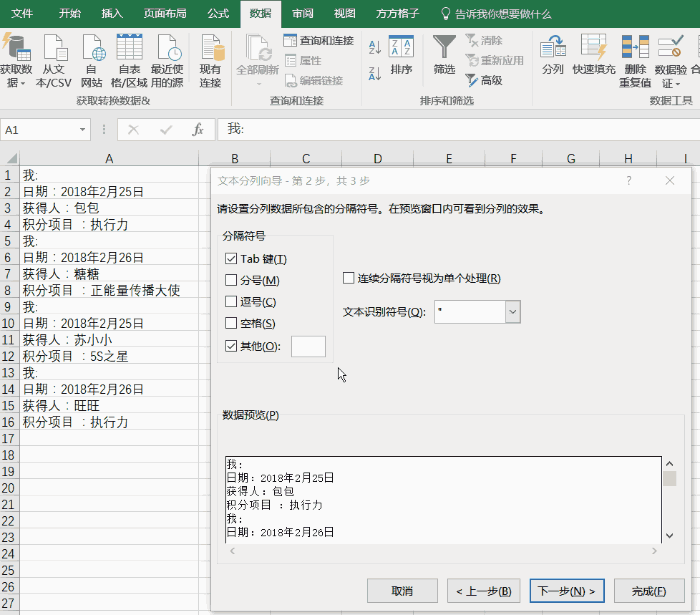Select cell 获得人：苏小小
This screenshot has height=615, width=700.
pos(109,340)
